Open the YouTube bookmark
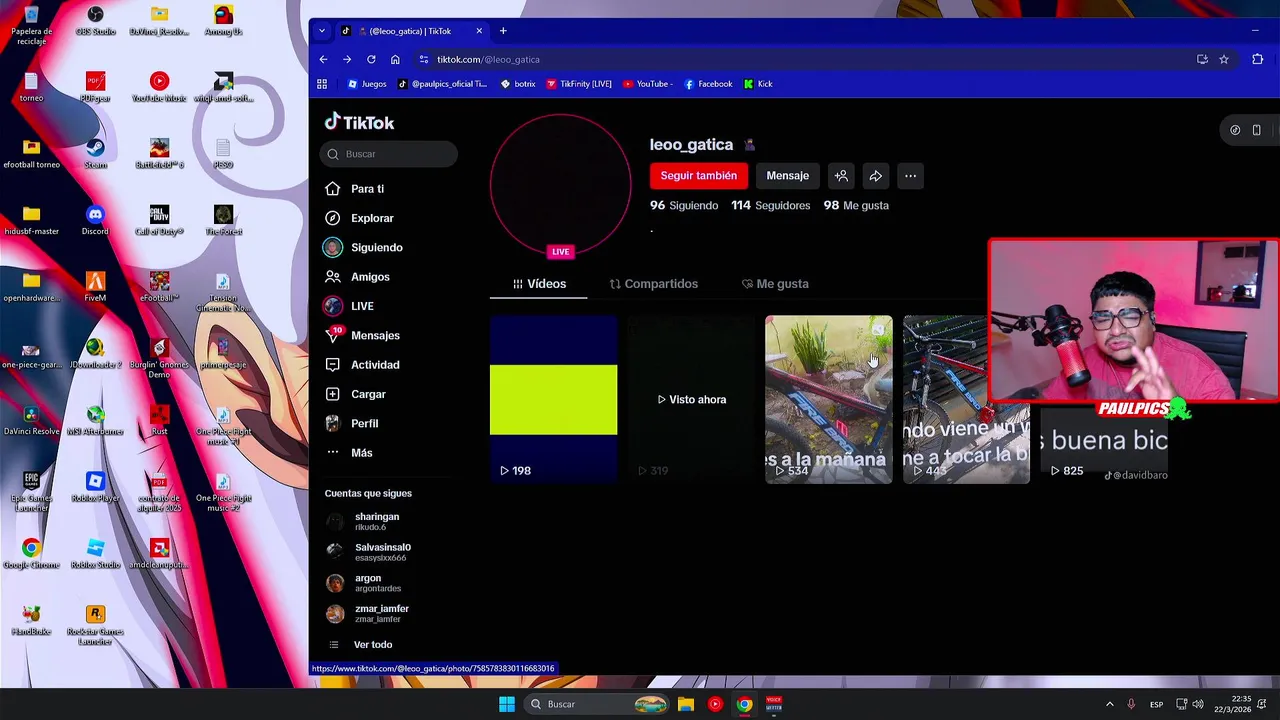 648,84
